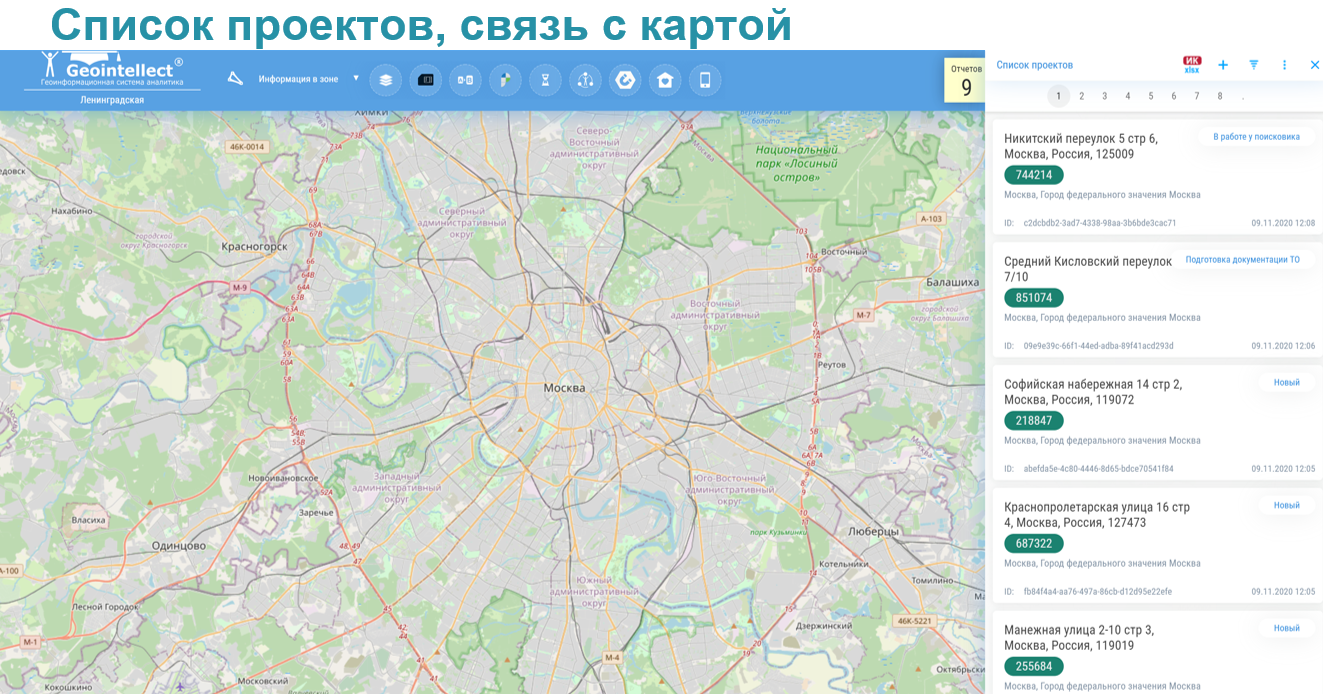Select the polygon zone drawing tool
Image resolution: width=1323 pixels, height=694 pixels.
(235, 78)
